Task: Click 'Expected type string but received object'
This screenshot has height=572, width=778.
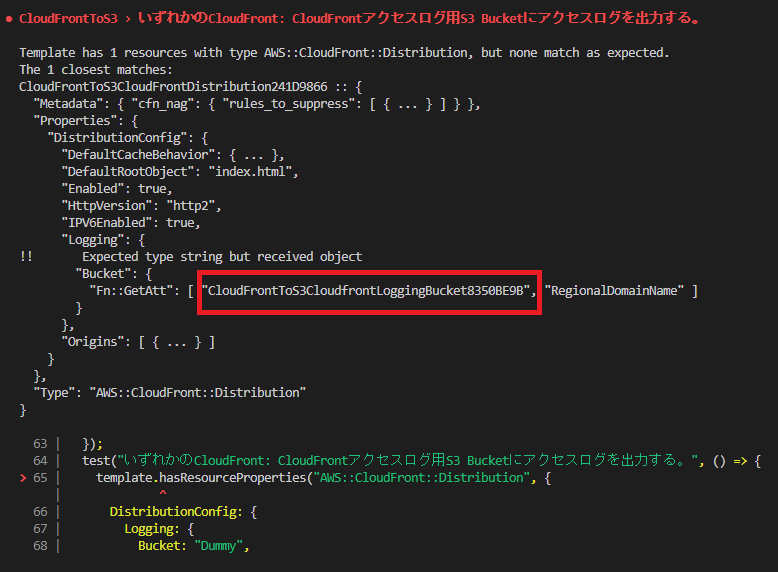Action: (222, 256)
